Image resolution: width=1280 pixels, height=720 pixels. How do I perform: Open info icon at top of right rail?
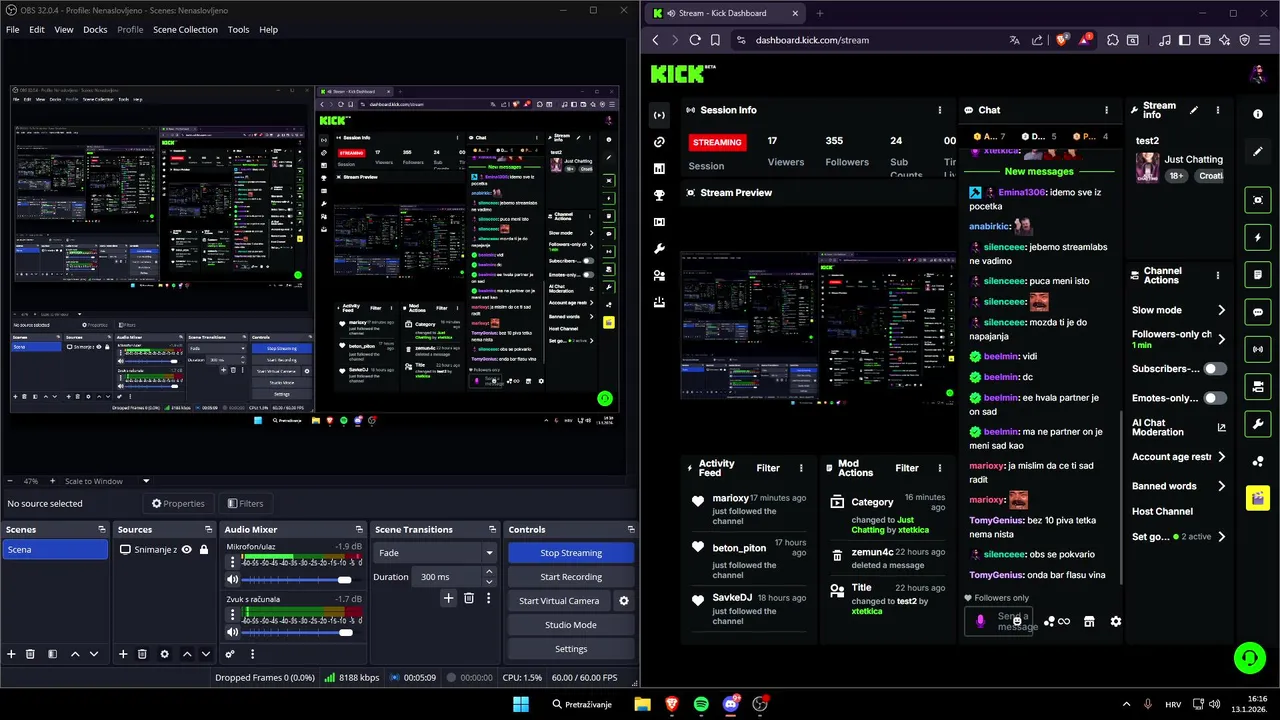coord(1258,114)
